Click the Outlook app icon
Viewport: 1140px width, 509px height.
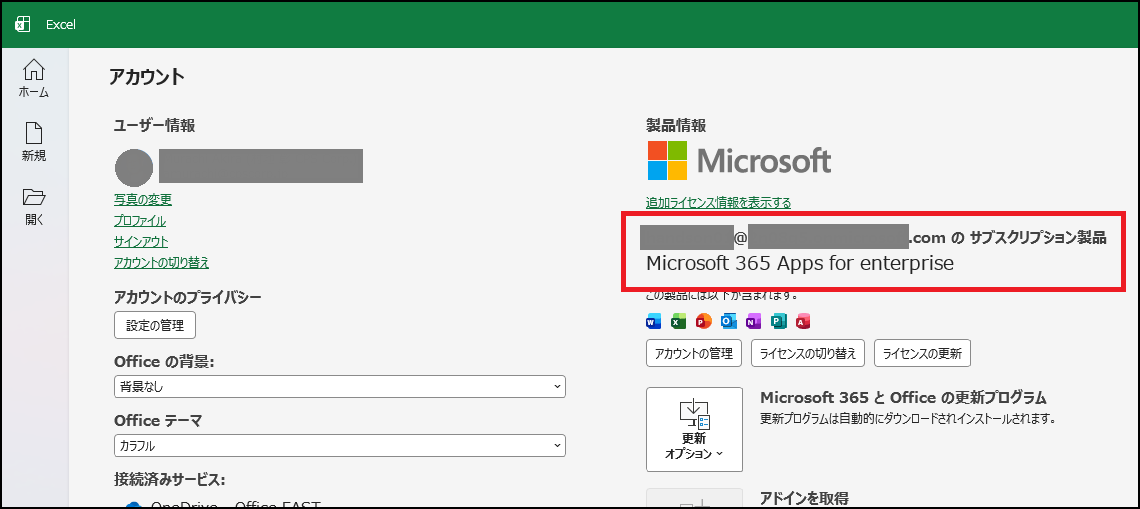click(728, 321)
